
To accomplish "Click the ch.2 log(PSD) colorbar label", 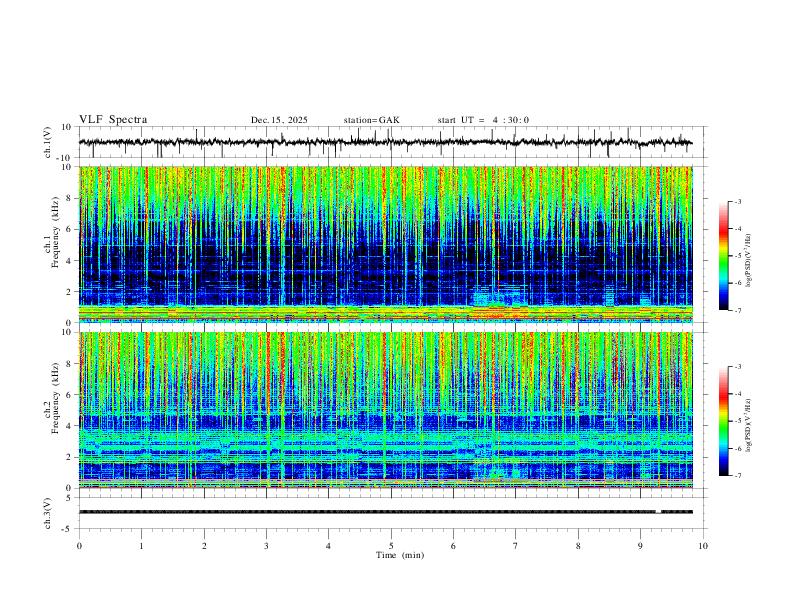I will pyautogui.click(x=749, y=425).
